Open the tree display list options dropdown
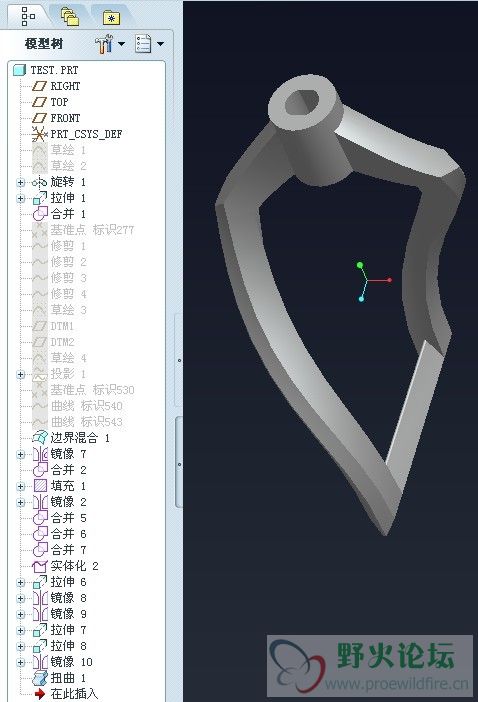This screenshot has height=702, width=478. 149,44
